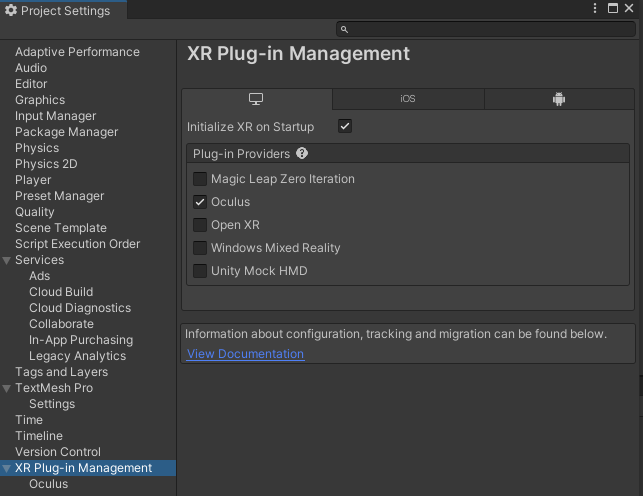Image resolution: width=643 pixels, height=496 pixels.
Task: Enable Unity Mock HMD provider checkbox
Action: [x=200, y=271]
